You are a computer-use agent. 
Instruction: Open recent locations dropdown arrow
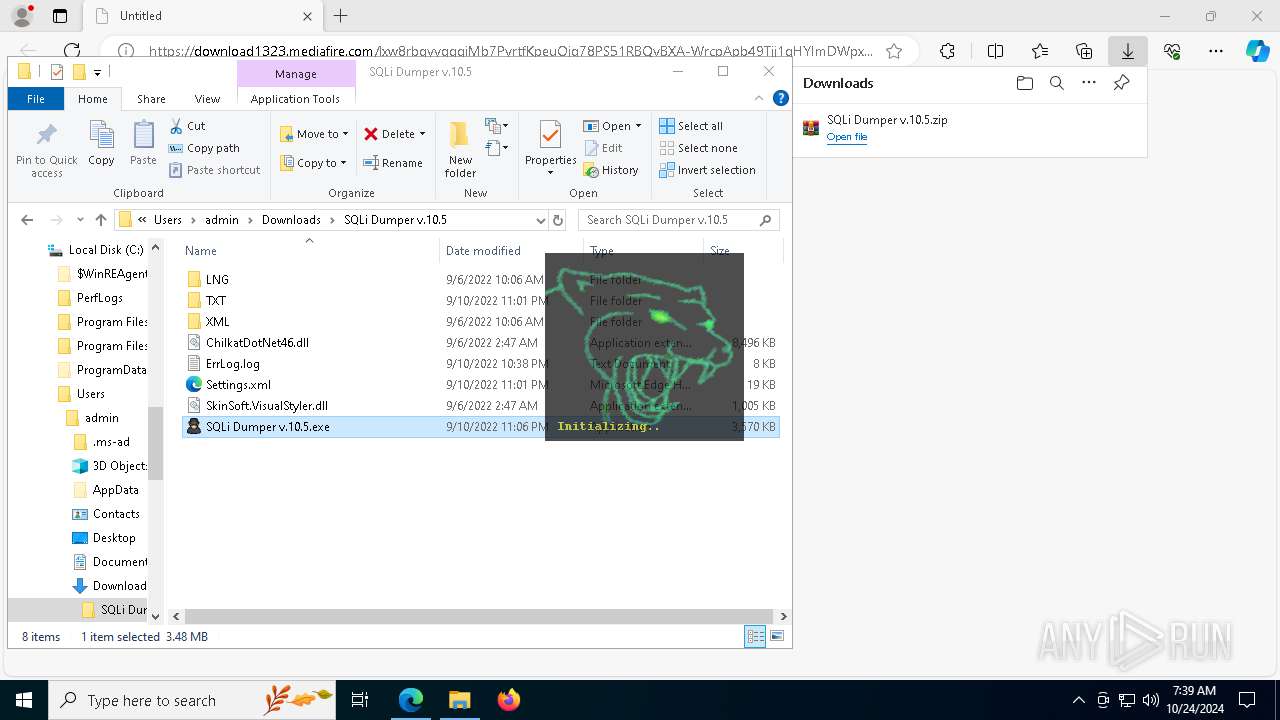(81, 220)
